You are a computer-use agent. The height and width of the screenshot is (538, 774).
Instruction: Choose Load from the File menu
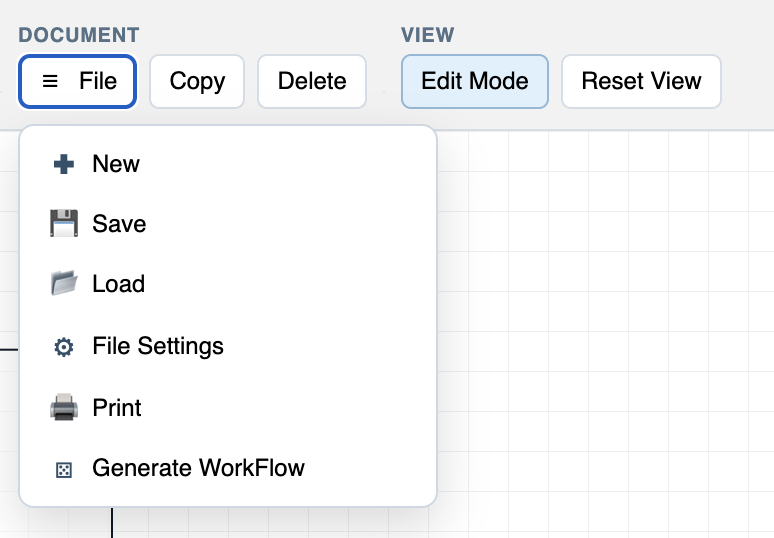click(228, 284)
